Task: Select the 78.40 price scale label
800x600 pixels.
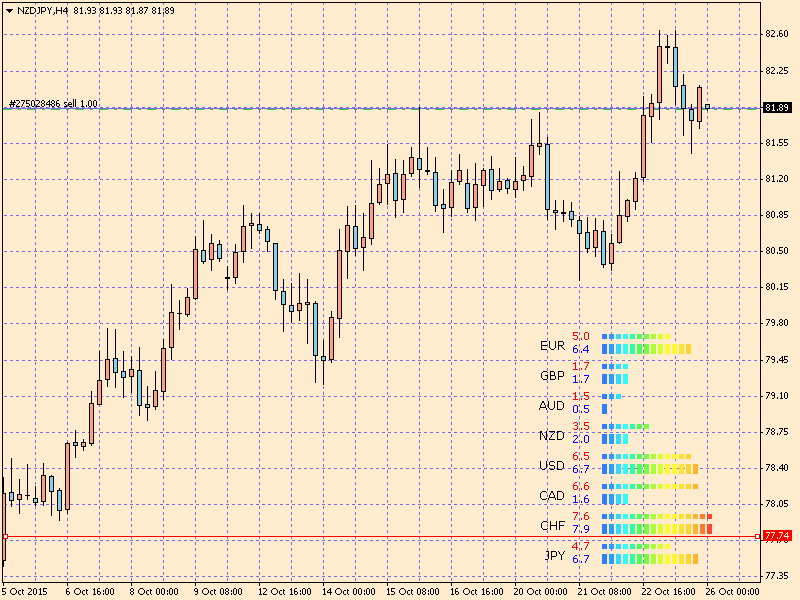Action: [x=777, y=468]
